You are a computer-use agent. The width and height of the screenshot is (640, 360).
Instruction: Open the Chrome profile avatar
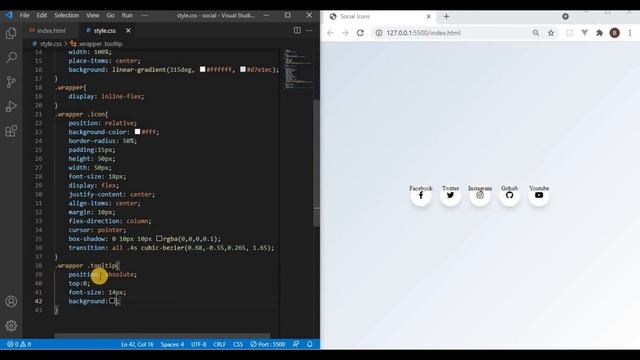coord(614,33)
